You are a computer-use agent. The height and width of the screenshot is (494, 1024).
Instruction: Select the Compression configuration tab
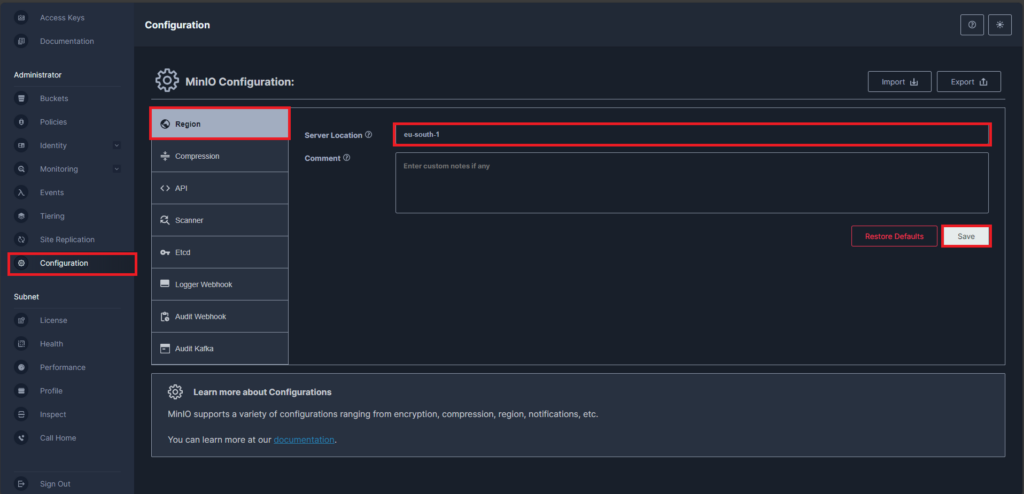197,156
